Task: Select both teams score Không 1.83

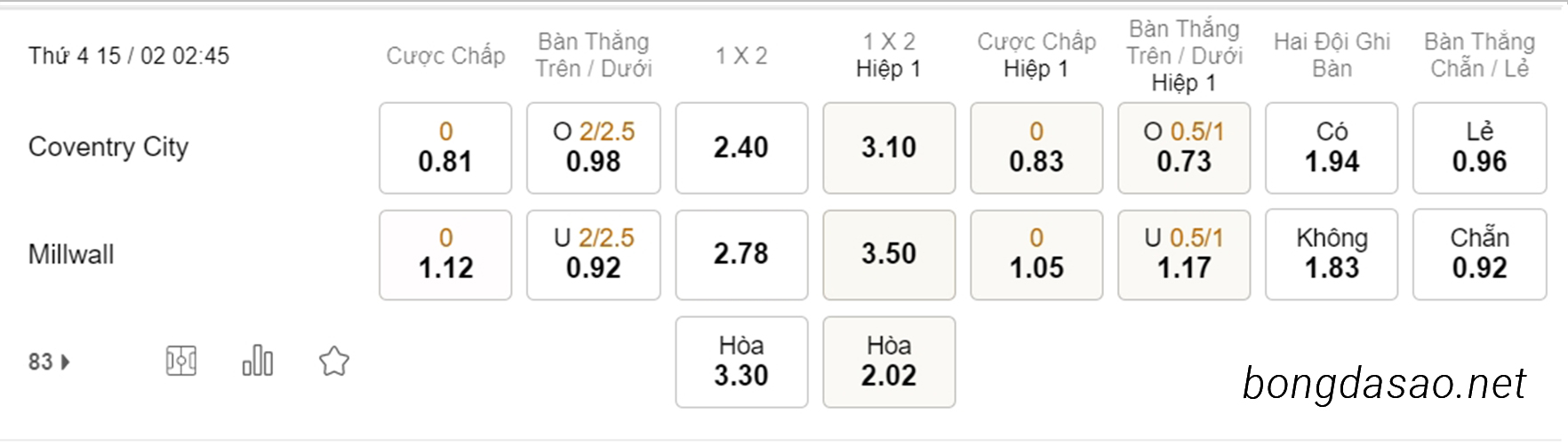Action: 1332,254
